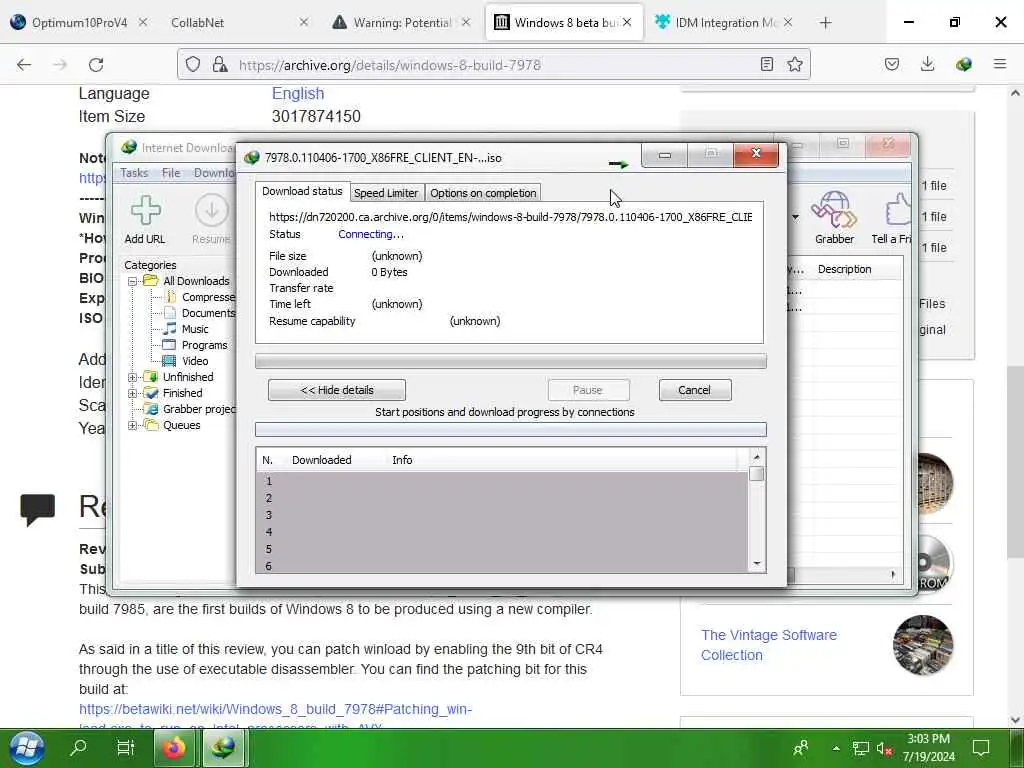Select the Music category in IDM

point(195,329)
